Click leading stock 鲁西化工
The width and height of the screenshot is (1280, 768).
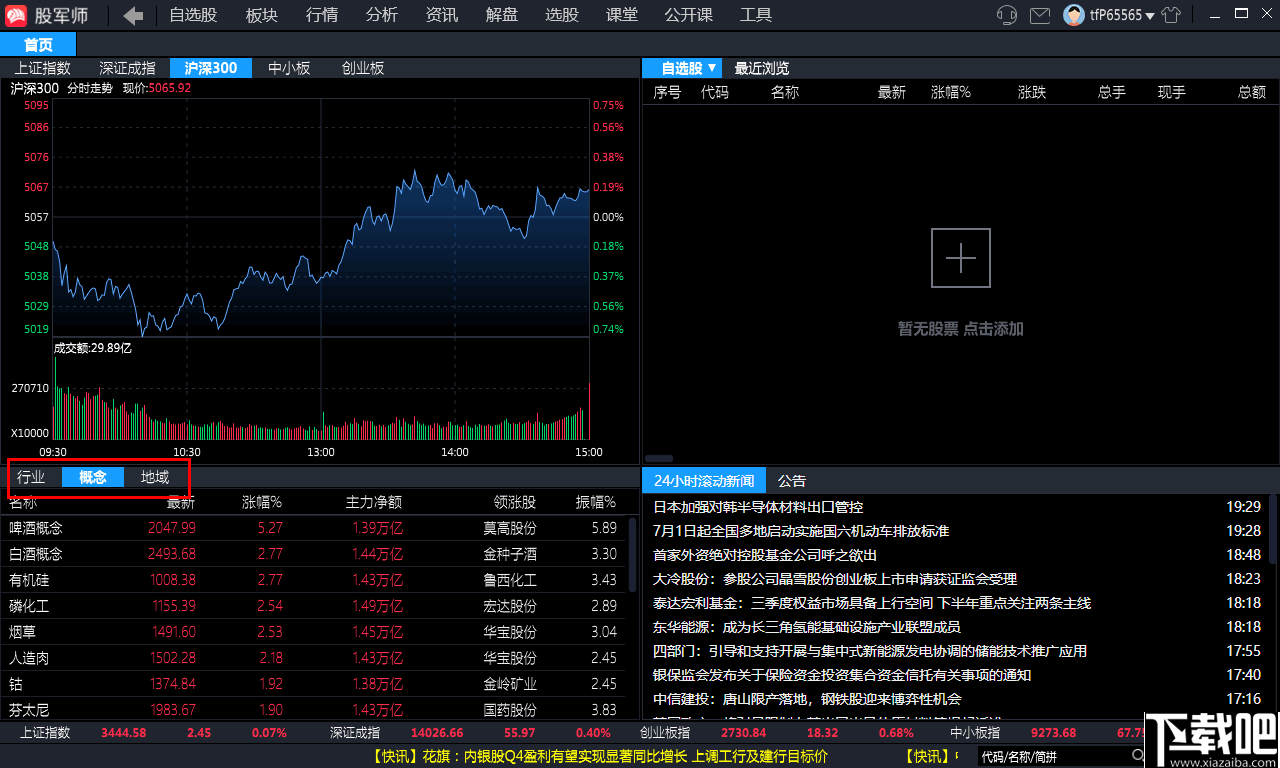coord(510,580)
